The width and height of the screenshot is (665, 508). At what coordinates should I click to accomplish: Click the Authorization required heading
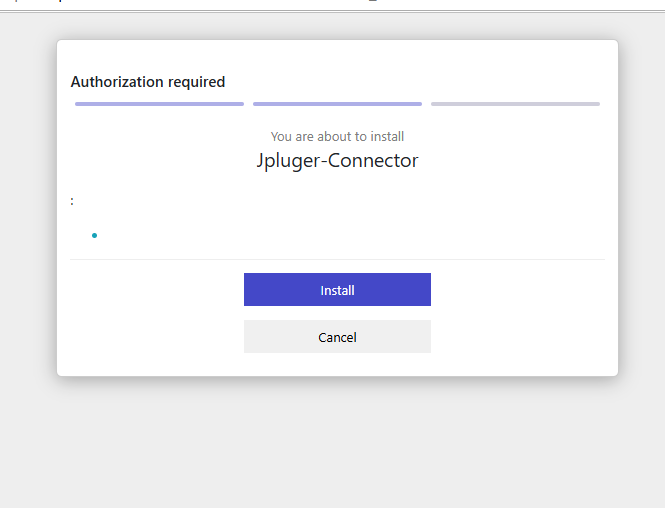[148, 82]
